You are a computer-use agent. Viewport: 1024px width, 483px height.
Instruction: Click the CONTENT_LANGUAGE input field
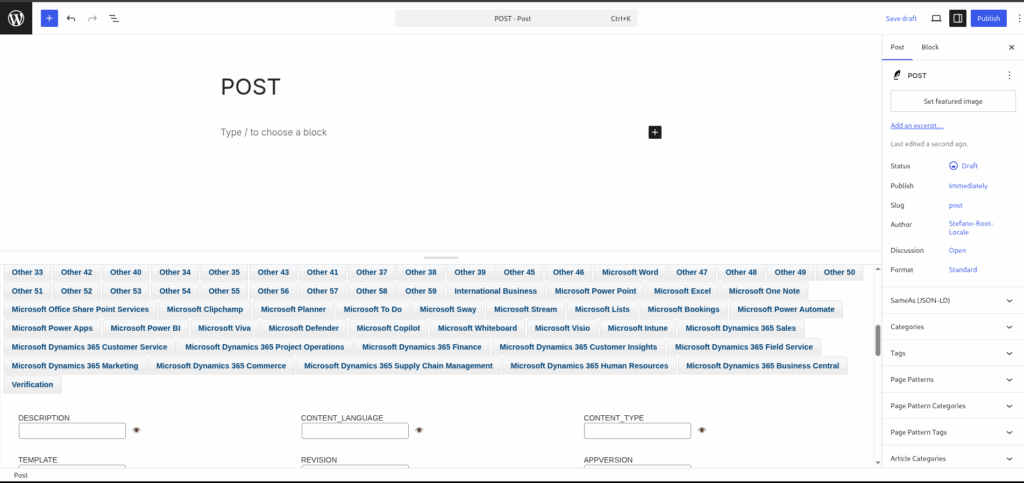click(355, 431)
